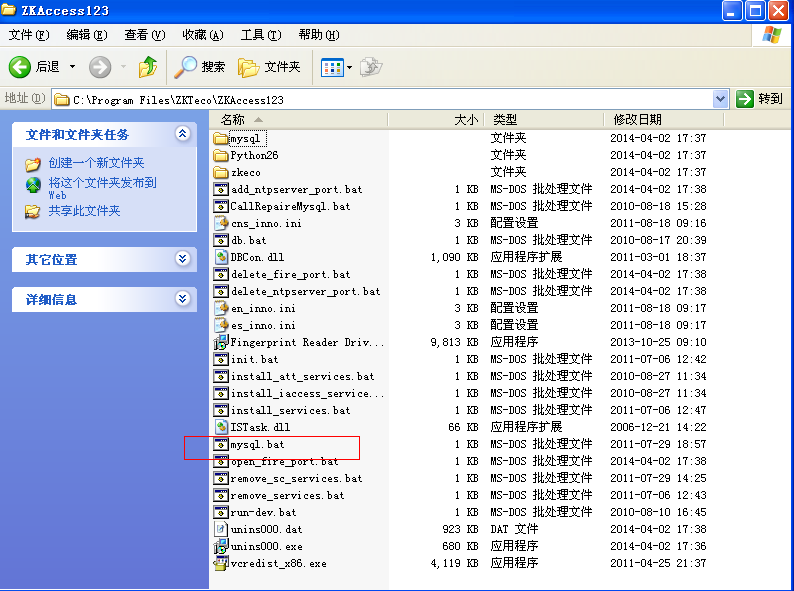
Task: Click the Views grid icon
Action: 332,67
